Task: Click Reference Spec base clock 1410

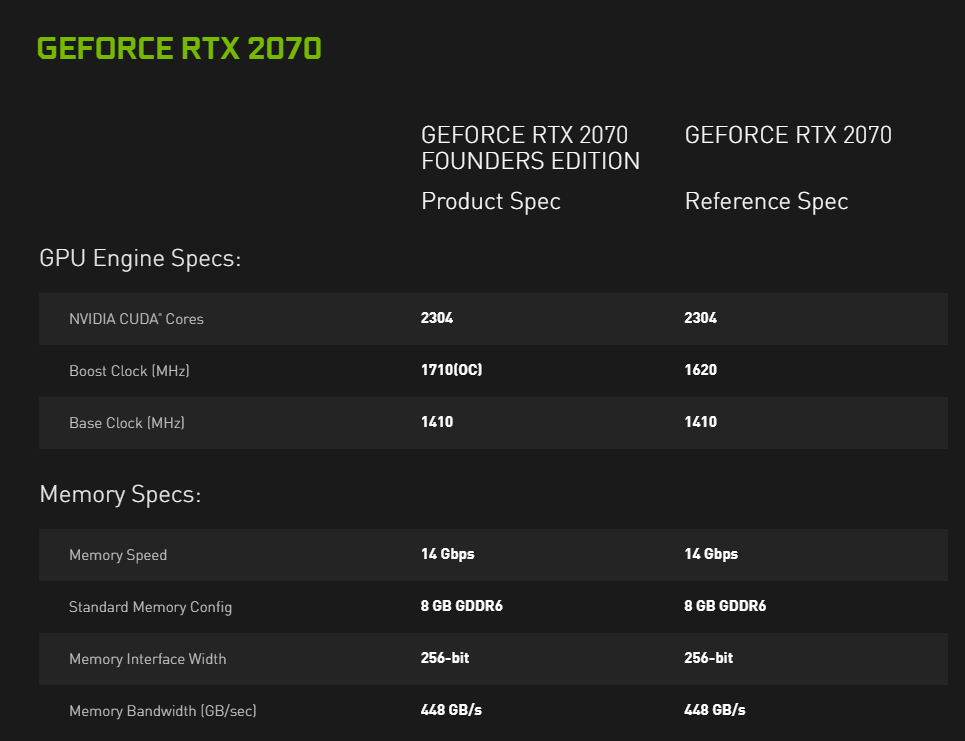Action: 700,422
